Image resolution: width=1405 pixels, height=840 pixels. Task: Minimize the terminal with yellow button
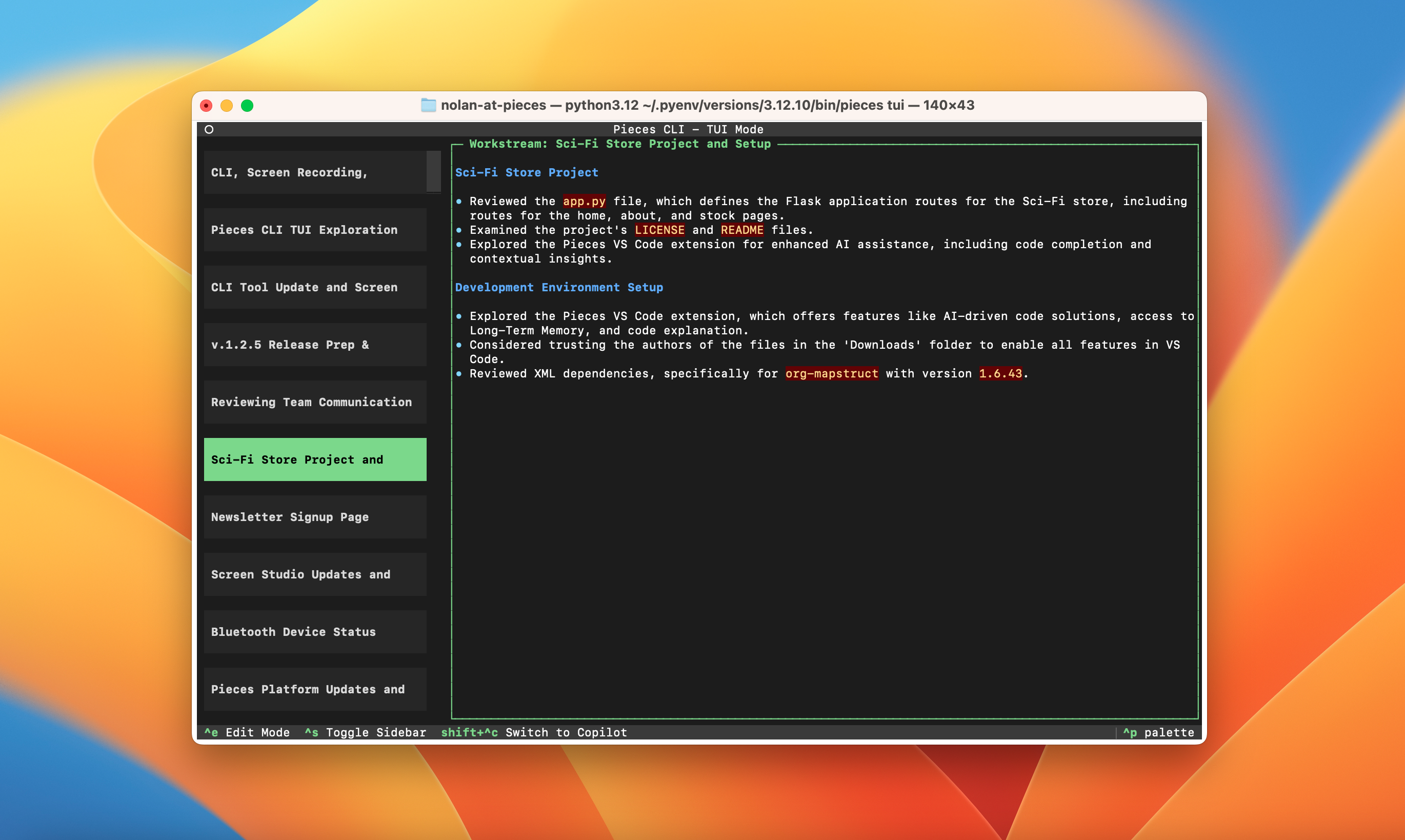click(x=227, y=106)
